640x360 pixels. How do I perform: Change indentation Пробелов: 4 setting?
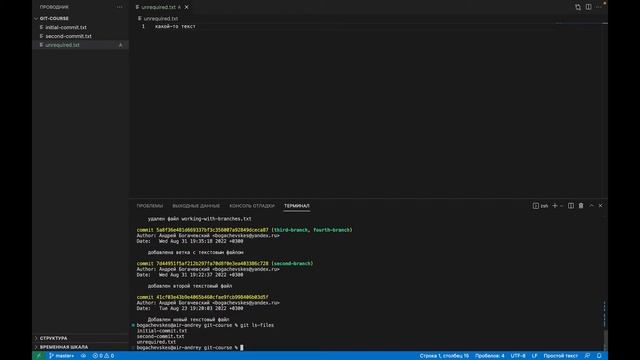[x=489, y=356]
